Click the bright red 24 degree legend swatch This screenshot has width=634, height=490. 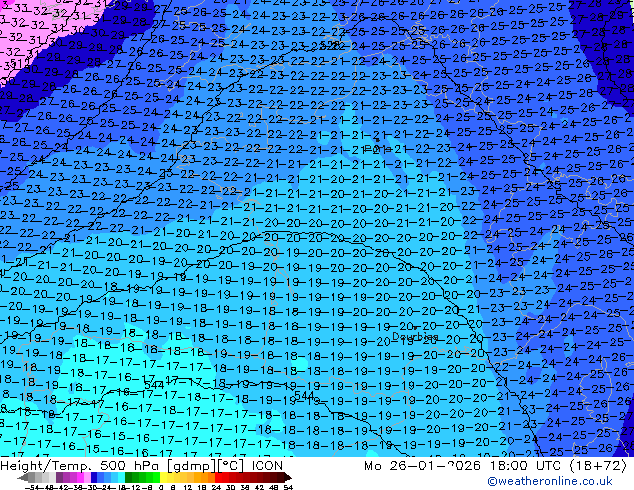tap(218, 477)
